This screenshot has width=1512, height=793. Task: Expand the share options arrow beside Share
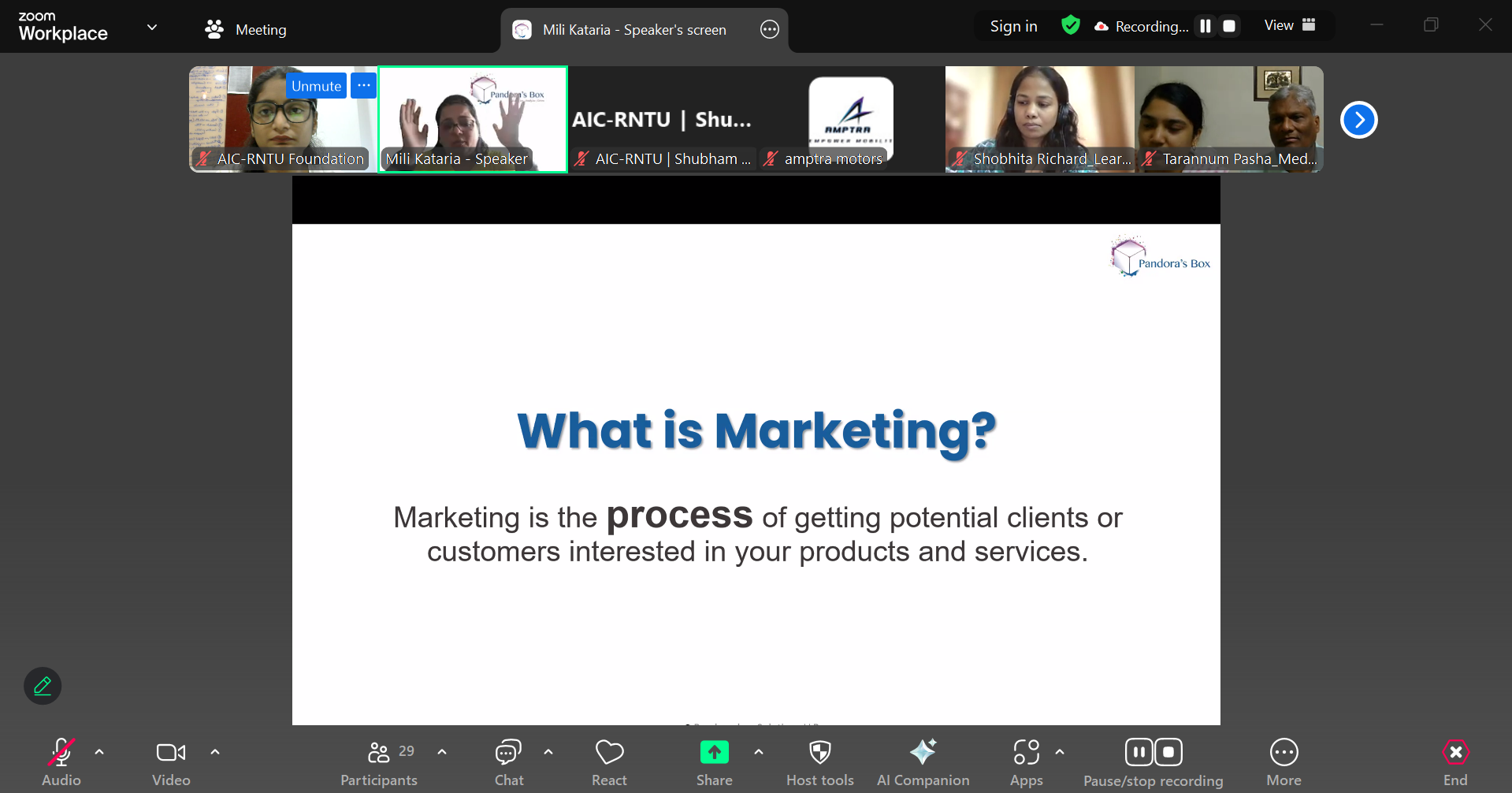(x=758, y=752)
